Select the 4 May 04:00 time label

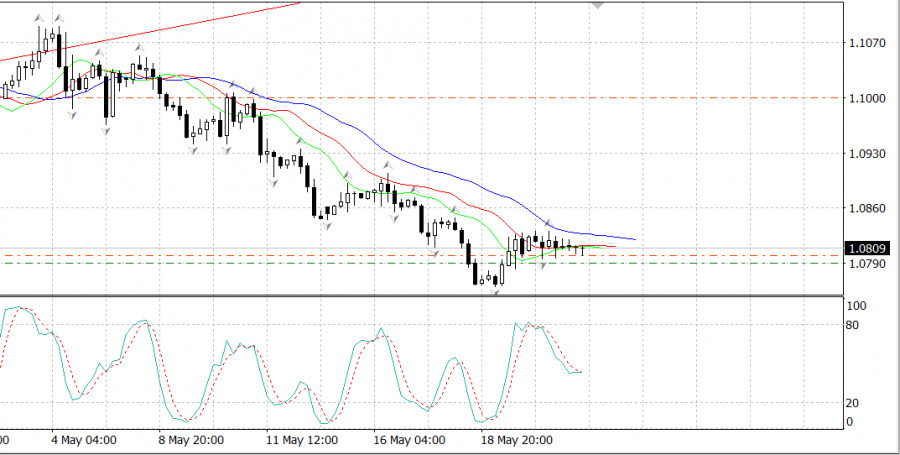82,439
